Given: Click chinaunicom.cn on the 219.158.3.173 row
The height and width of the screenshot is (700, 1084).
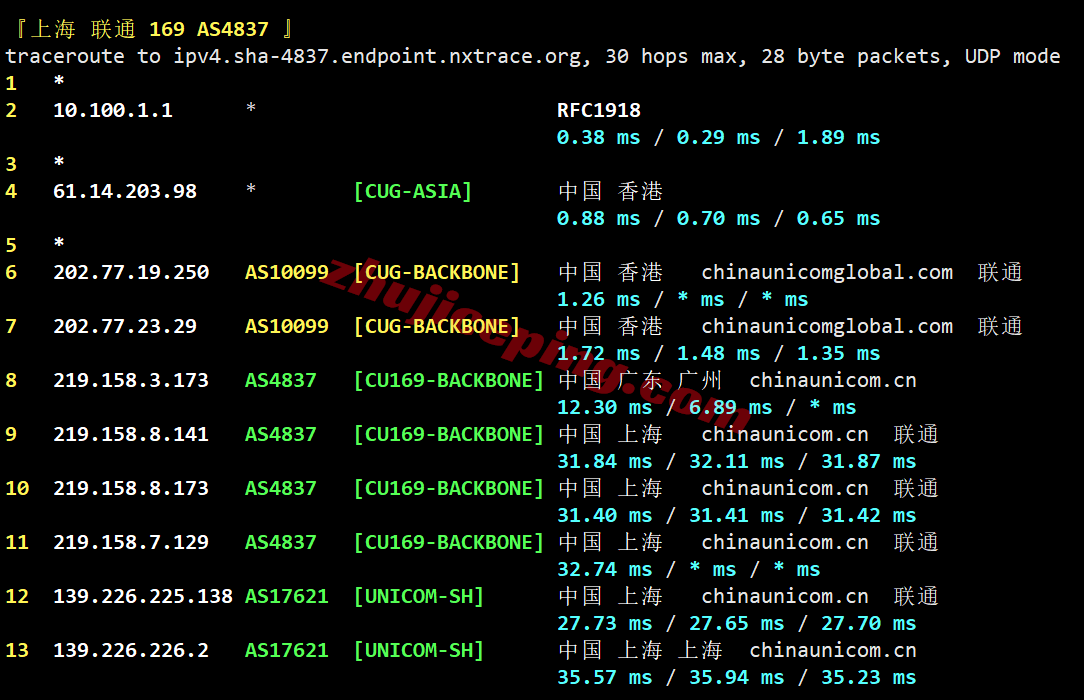Looking at the screenshot, I should click(833, 380).
